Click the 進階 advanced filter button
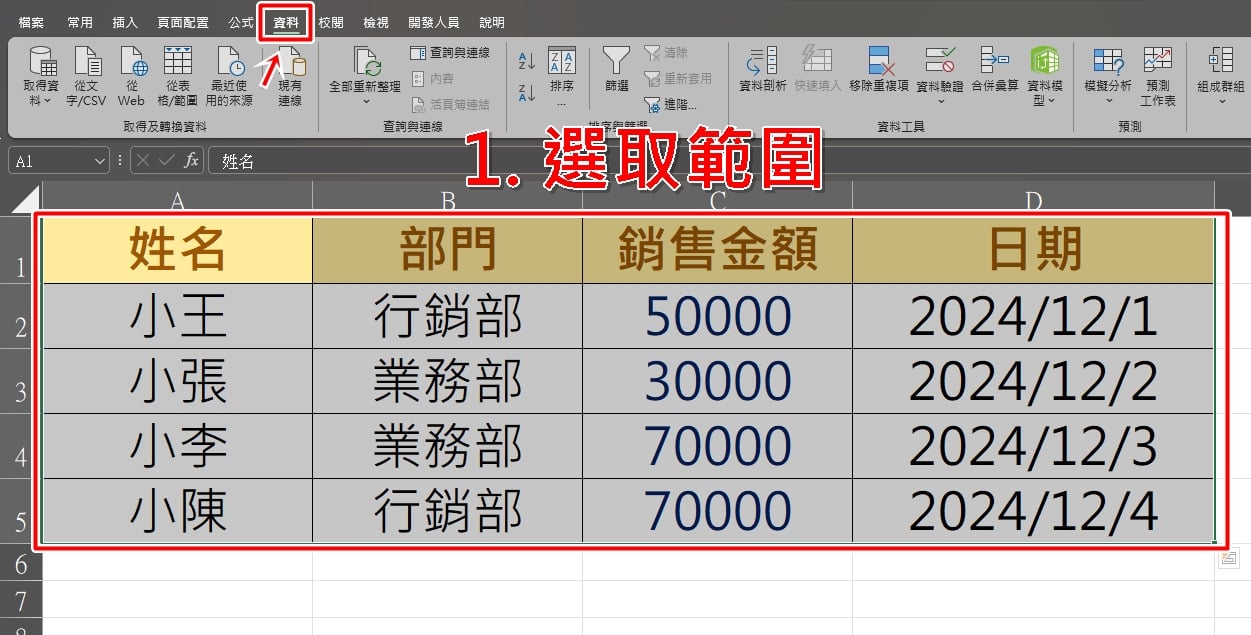This screenshot has width=1251, height=635. [x=671, y=104]
